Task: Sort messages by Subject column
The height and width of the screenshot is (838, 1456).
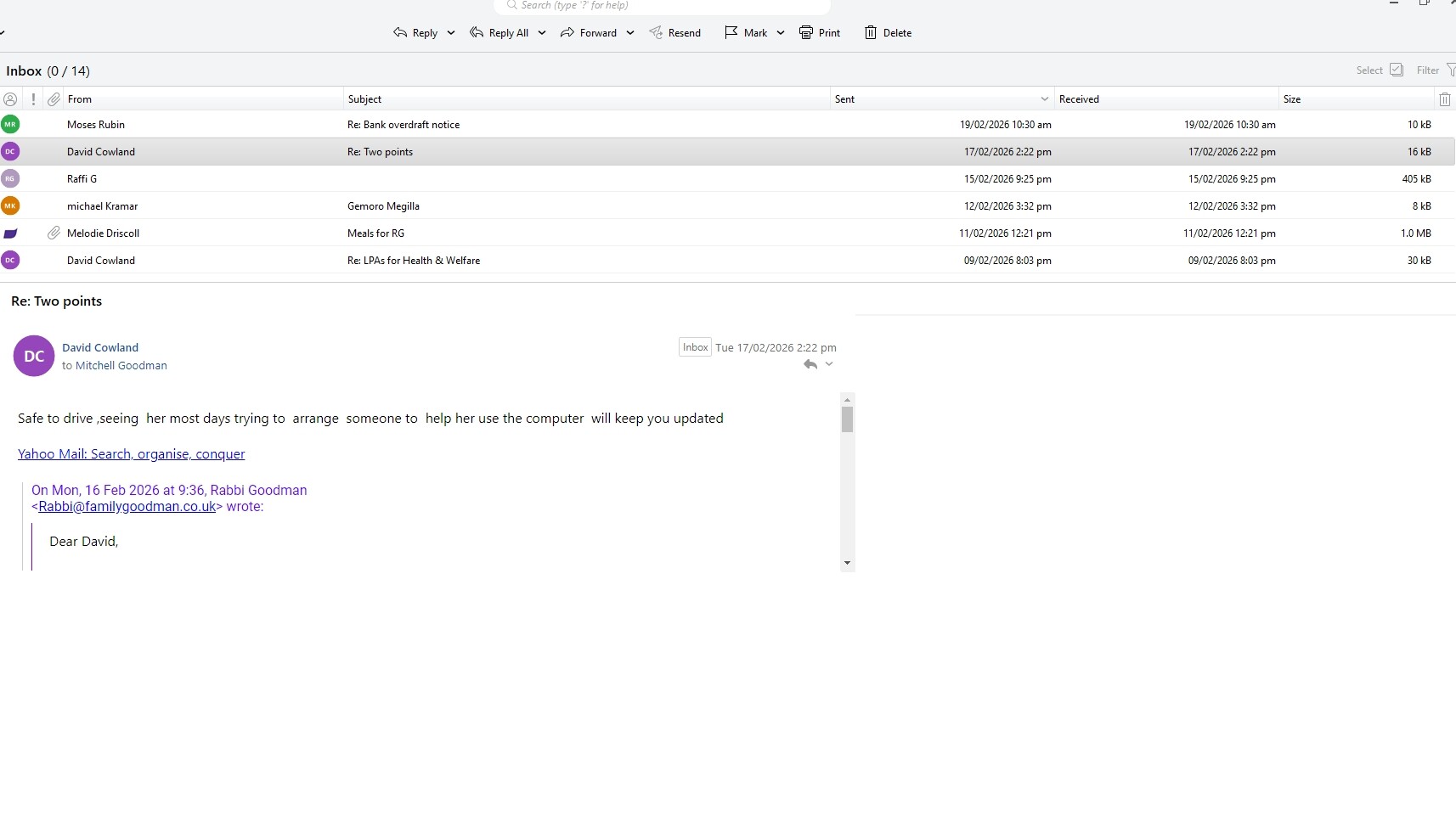Action: click(x=365, y=99)
